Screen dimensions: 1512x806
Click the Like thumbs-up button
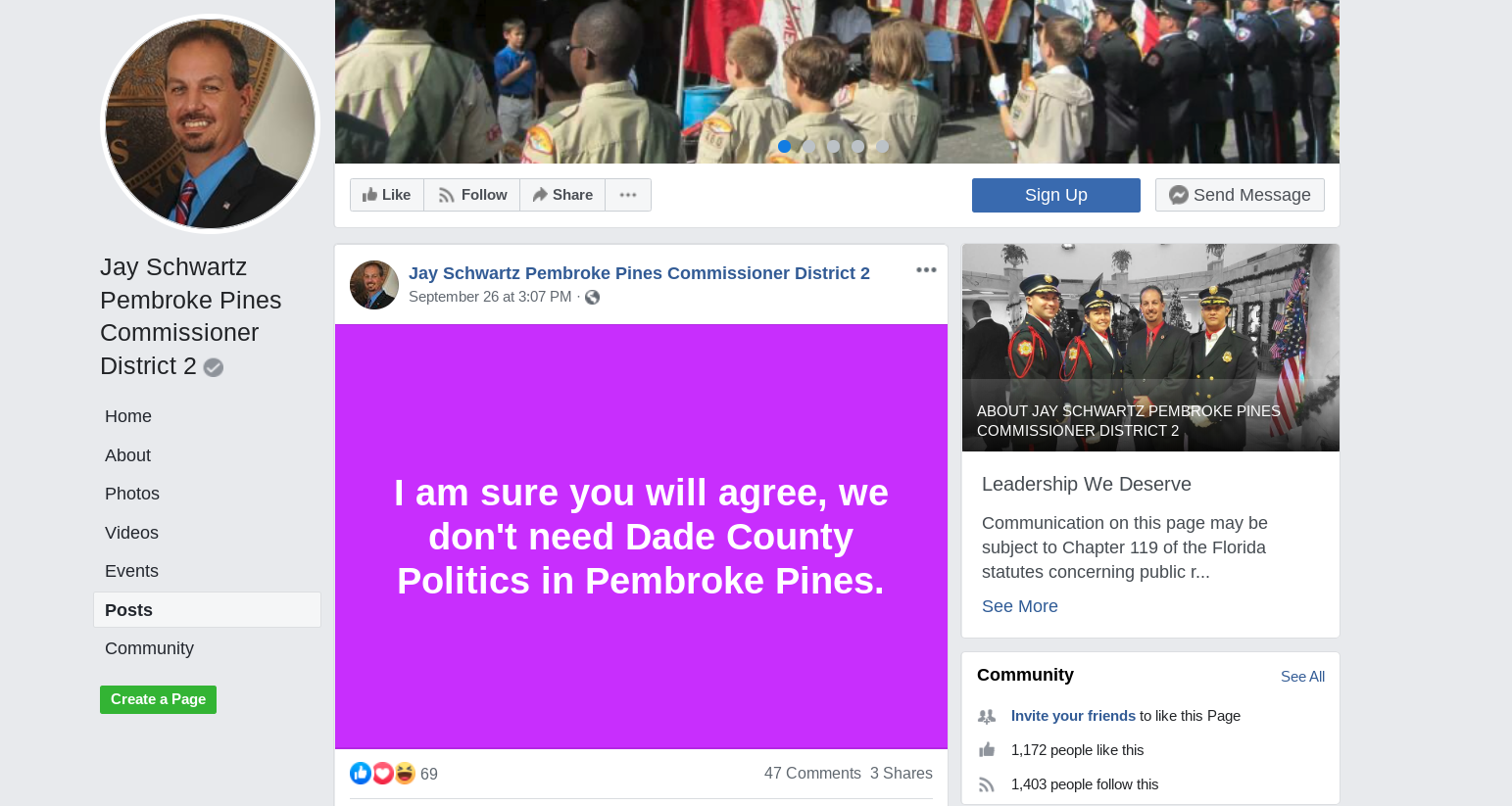[x=387, y=195]
